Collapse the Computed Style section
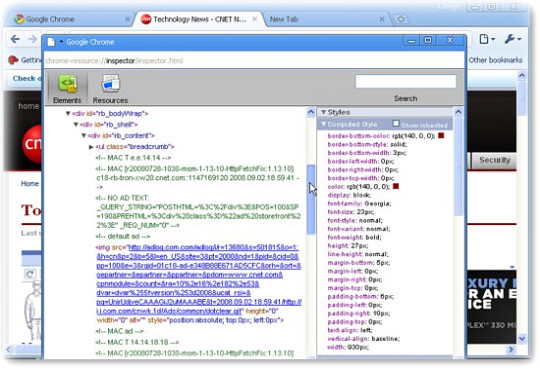 click(324, 124)
